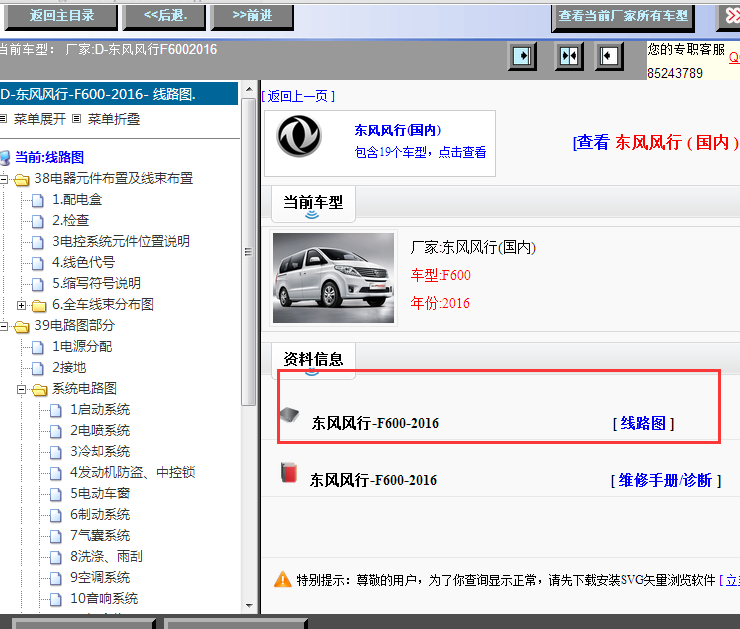Click the gray book icon beside 线路图 entry

pos(289,415)
